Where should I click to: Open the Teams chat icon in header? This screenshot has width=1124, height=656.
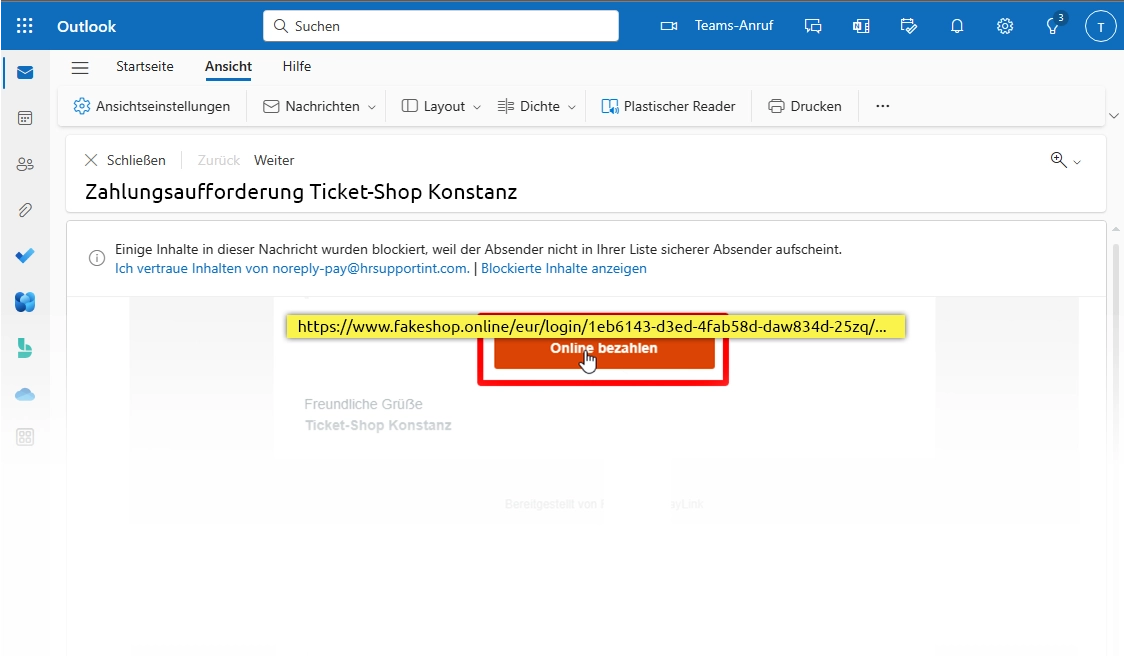pos(813,26)
